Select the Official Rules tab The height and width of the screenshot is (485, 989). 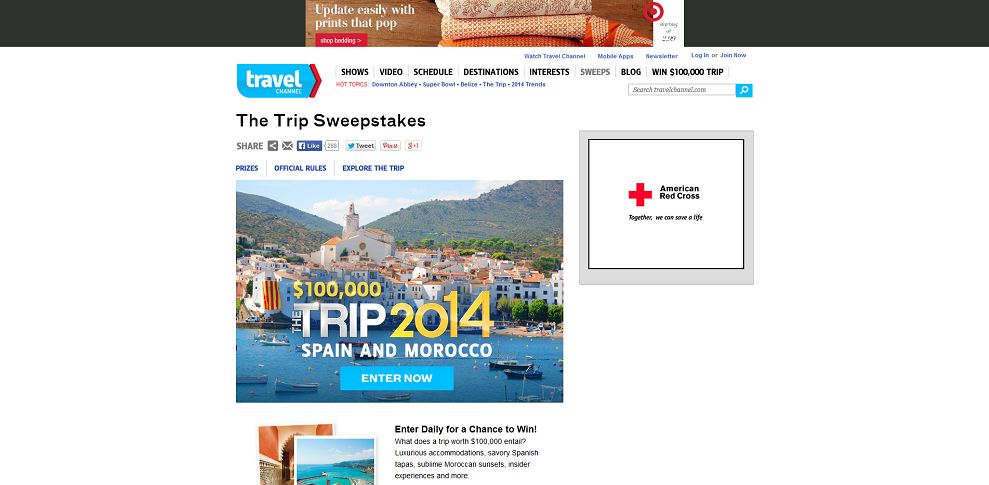coord(300,168)
